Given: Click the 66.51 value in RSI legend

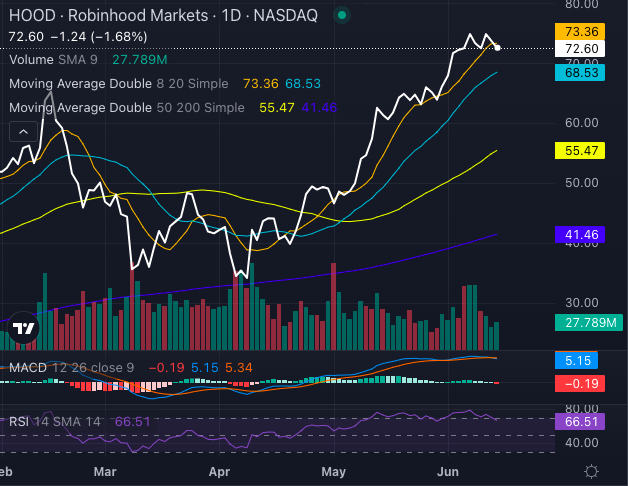Looking at the screenshot, I should (x=133, y=421).
